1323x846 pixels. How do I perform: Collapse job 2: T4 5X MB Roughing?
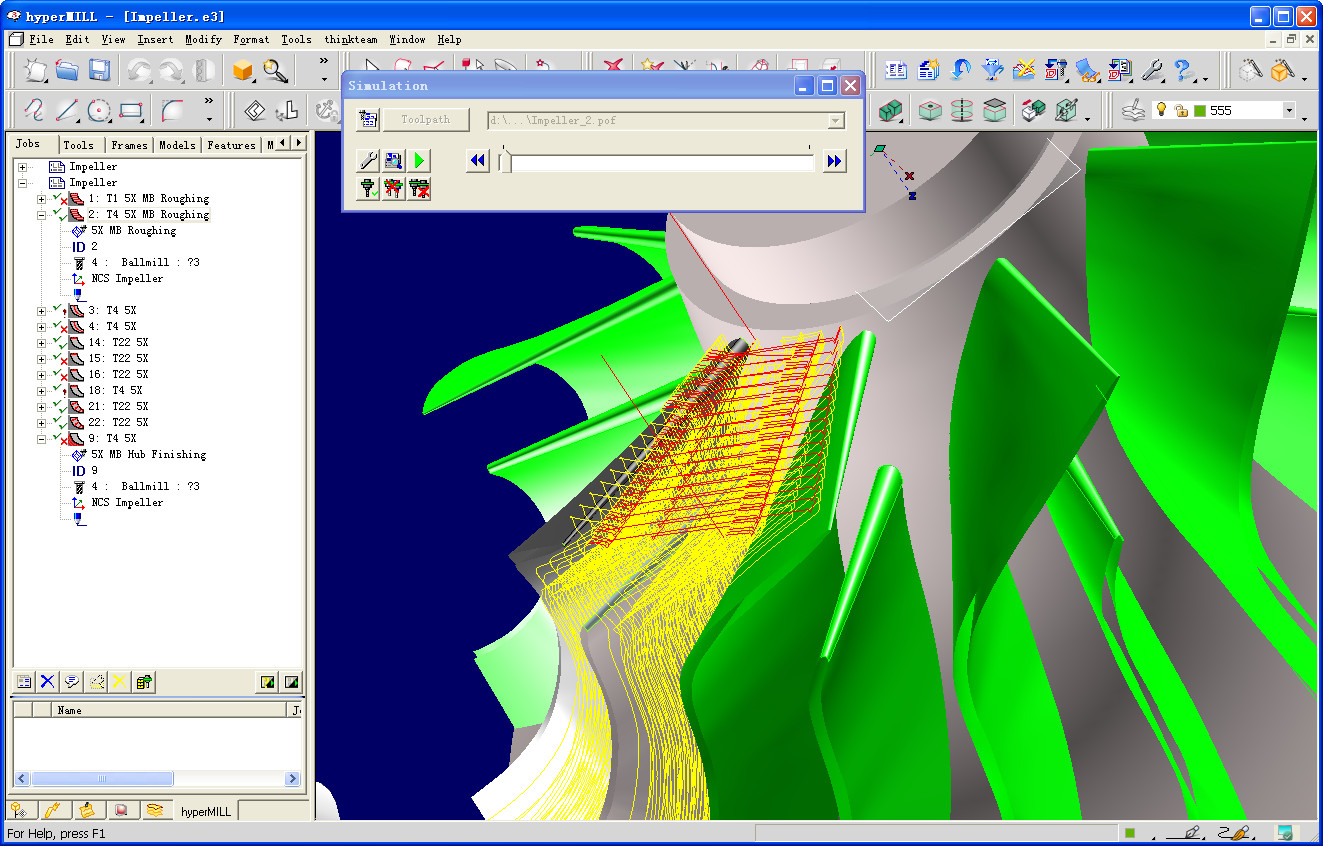click(x=42, y=215)
